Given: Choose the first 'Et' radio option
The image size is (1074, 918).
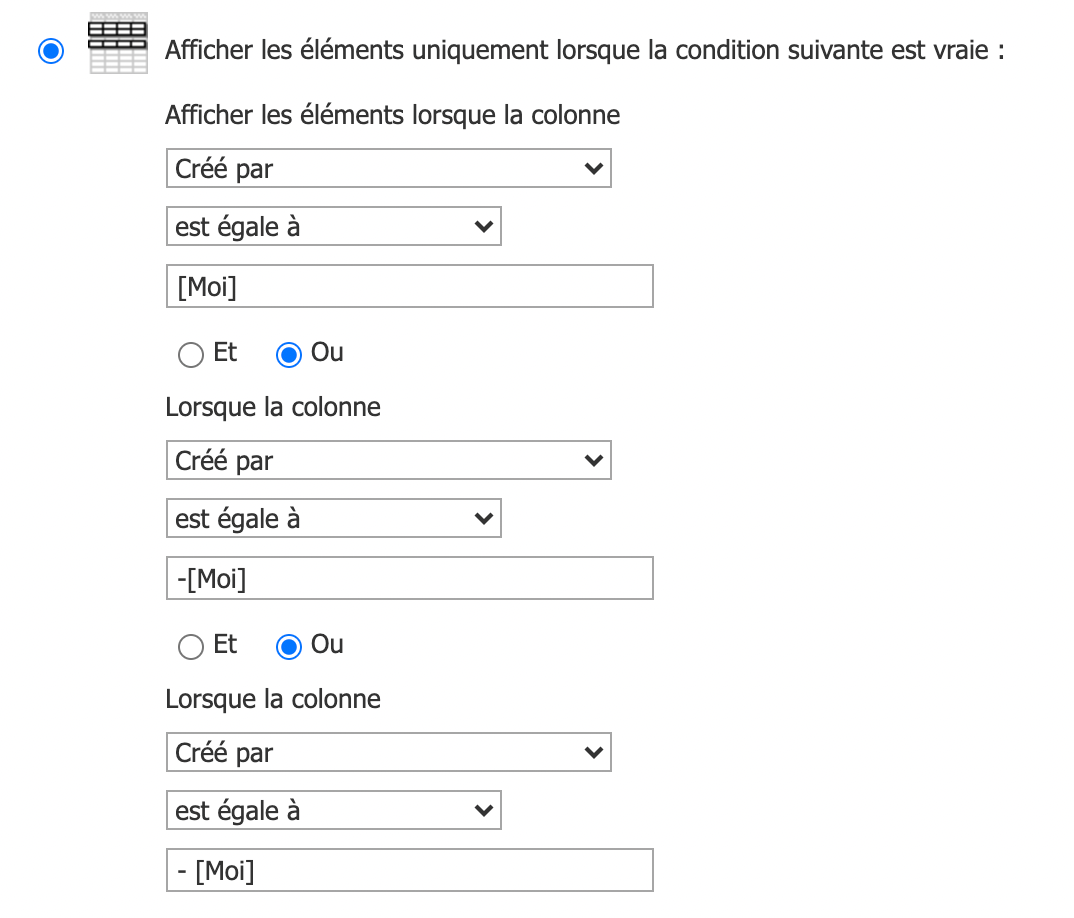Looking at the screenshot, I should coord(190,355).
